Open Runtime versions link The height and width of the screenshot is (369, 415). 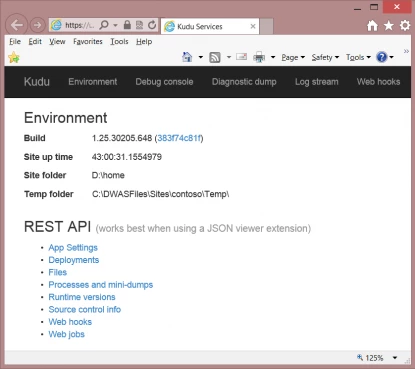[82, 297]
